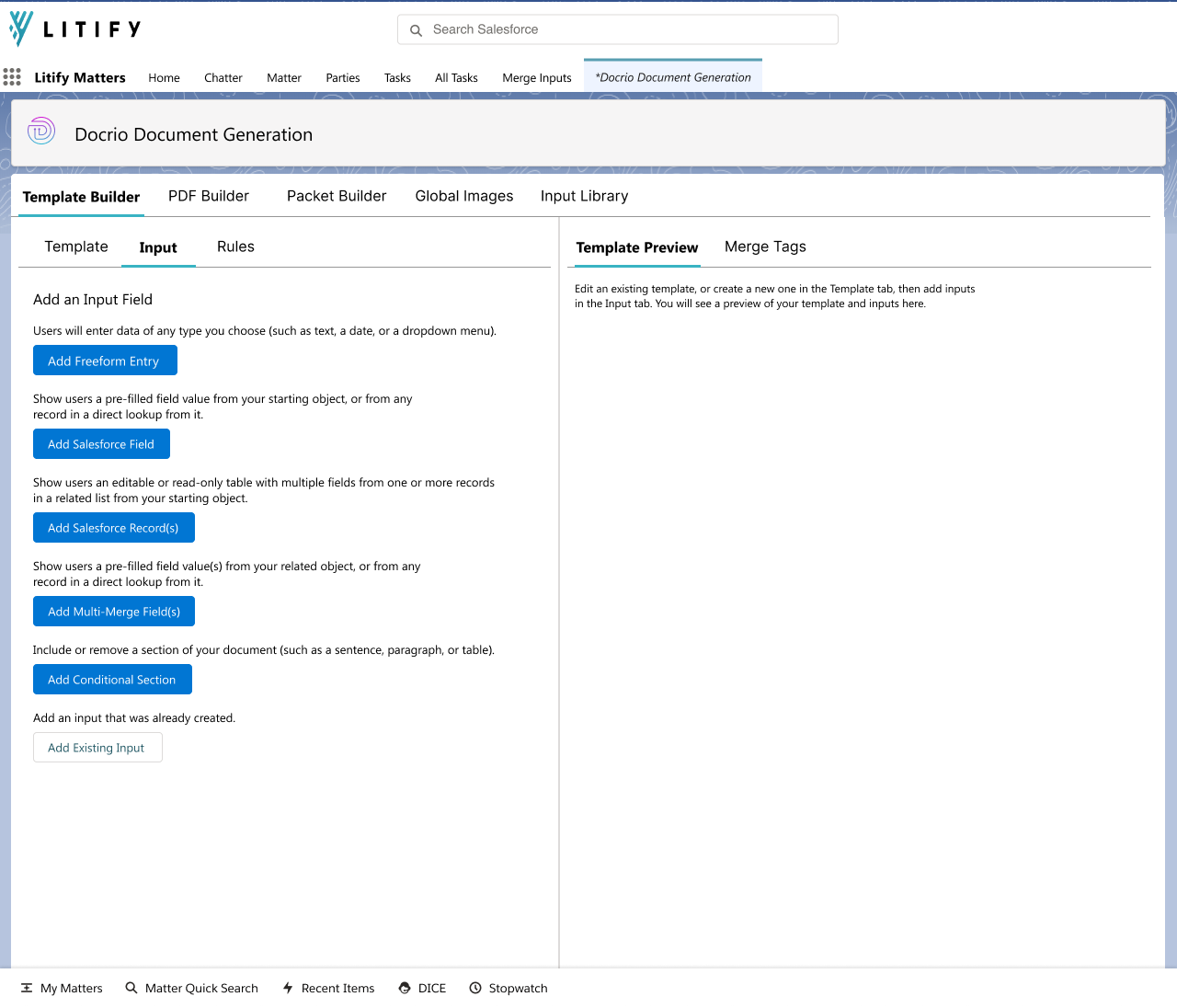
Task: Open the Tasks nav tab
Action: (x=397, y=78)
